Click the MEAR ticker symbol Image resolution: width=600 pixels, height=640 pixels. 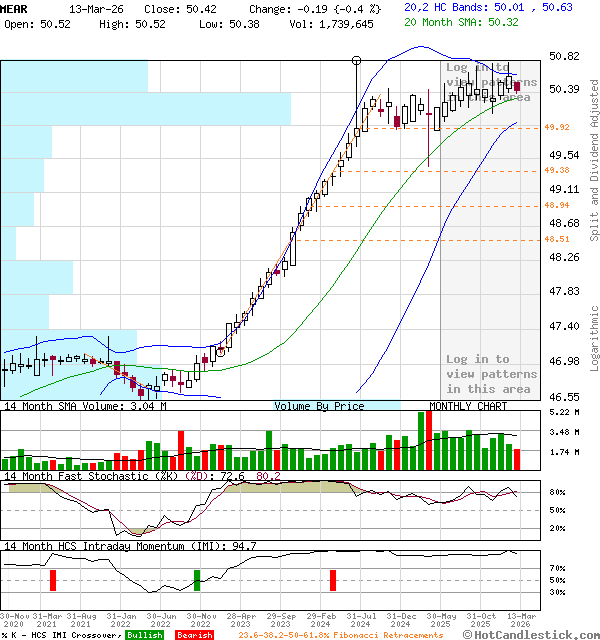[21, 7]
